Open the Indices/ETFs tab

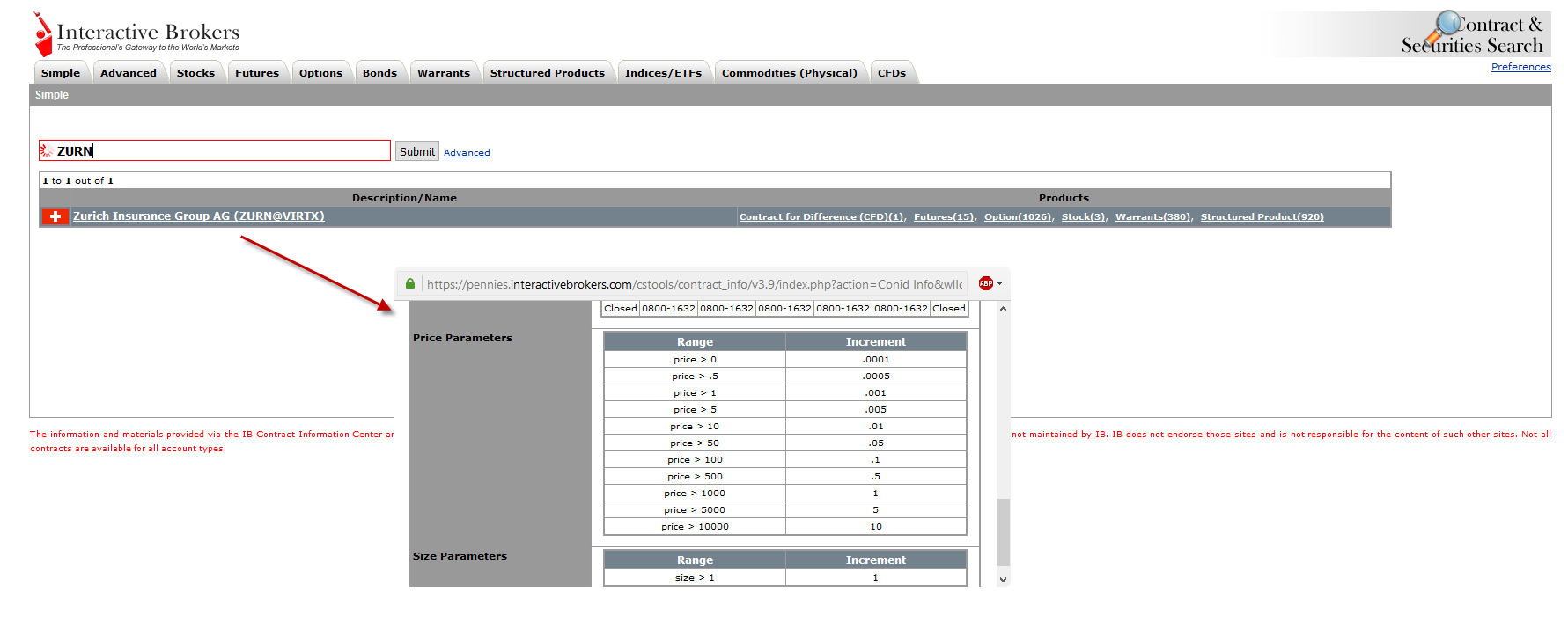663,73
